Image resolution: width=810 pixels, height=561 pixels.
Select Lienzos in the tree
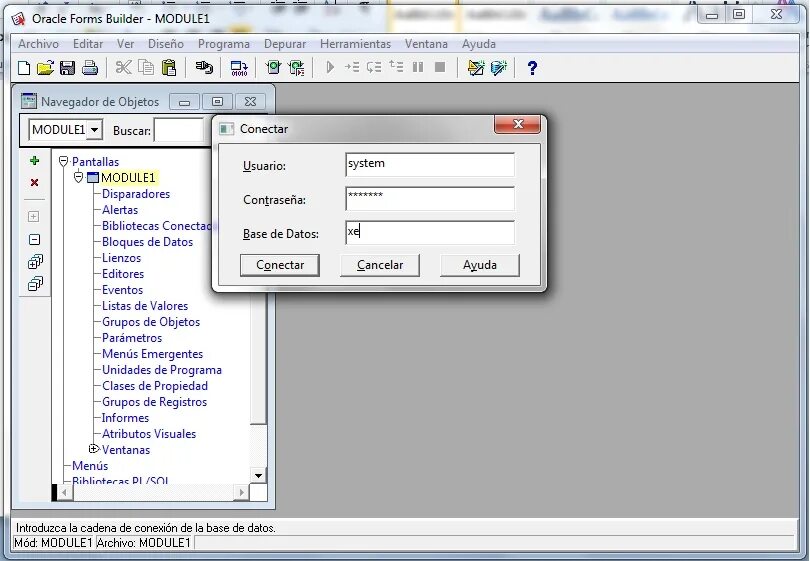[121, 258]
